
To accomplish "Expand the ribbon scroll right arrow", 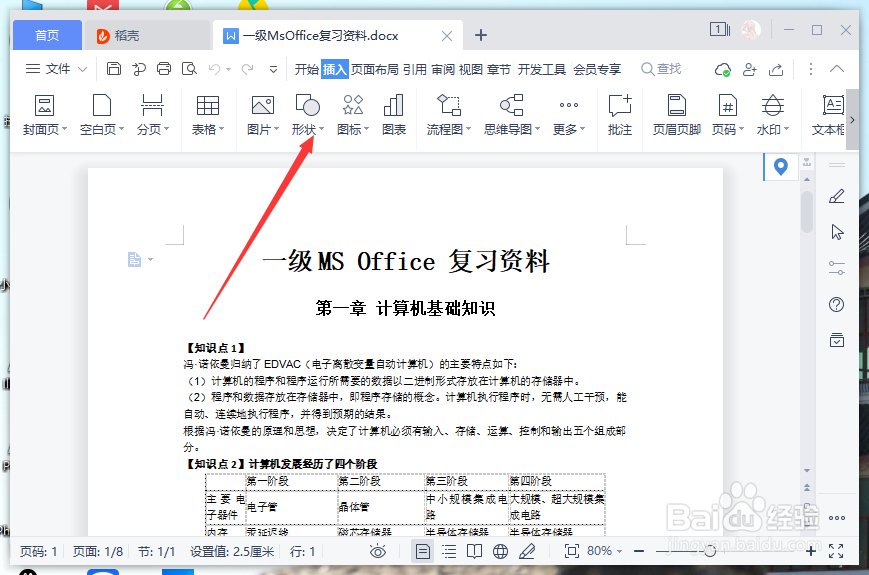I will click(x=852, y=120).
